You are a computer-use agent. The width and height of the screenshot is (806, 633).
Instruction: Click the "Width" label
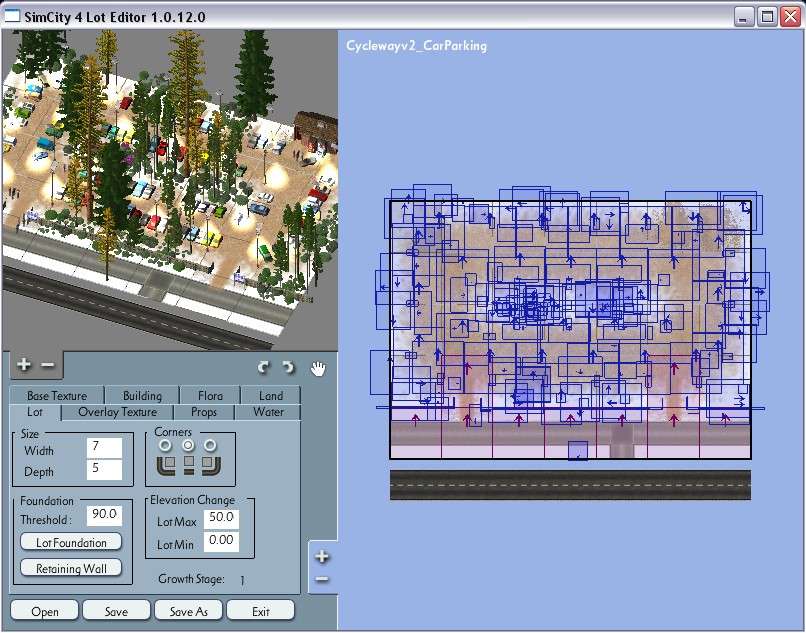pos(39,451)
